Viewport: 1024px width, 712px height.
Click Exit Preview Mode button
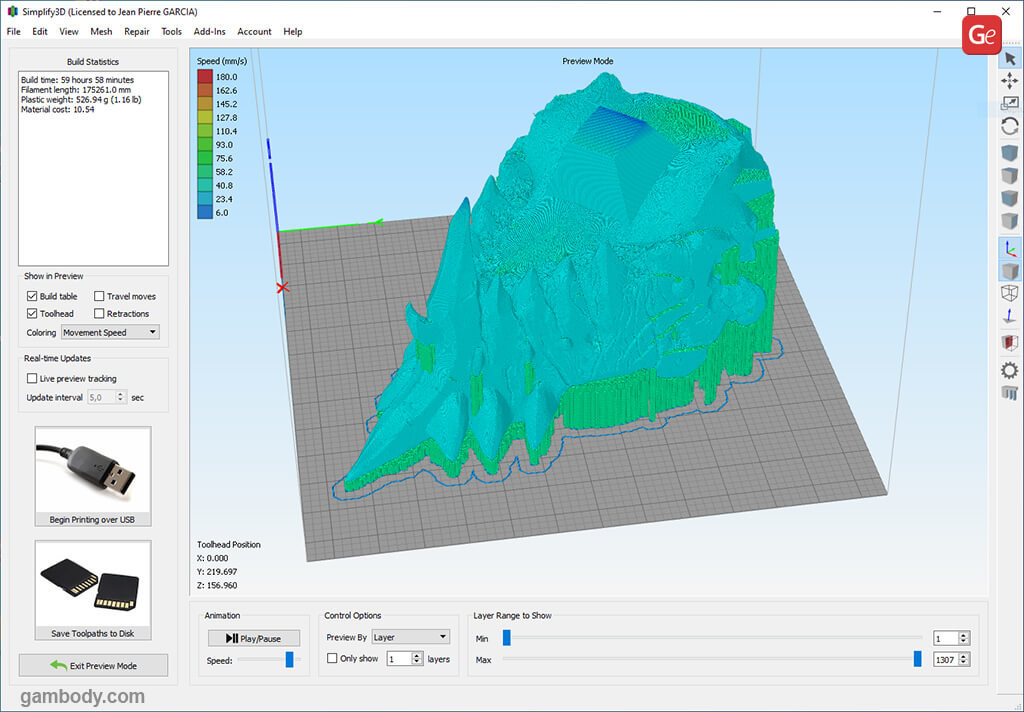(93, 666)
